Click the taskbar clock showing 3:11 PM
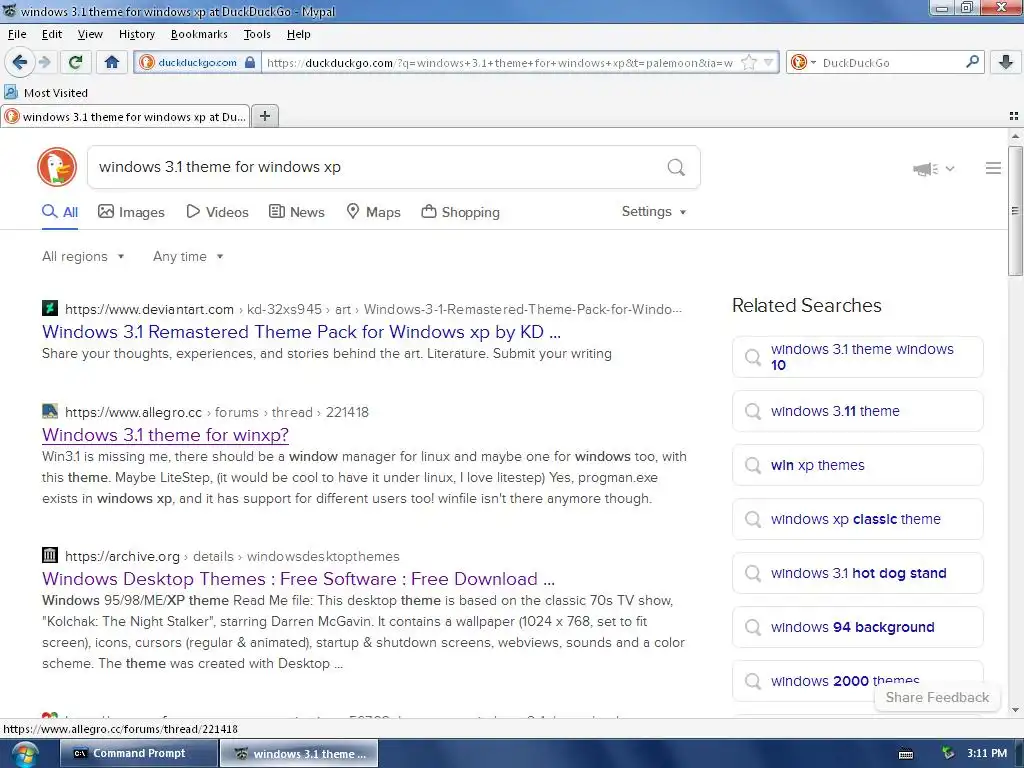The width and height of the screenshot is (1024, 768). point(987,754)
